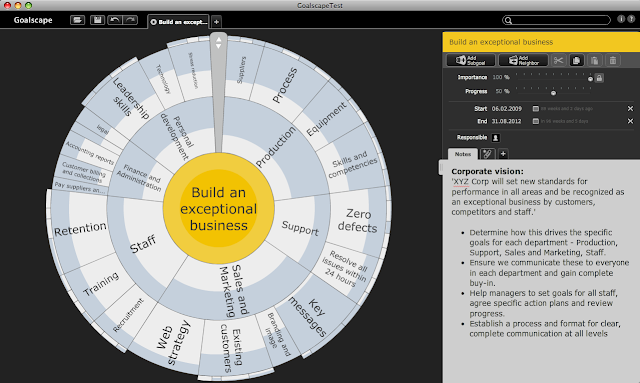The height and width of the screenshot is (383, 640).
Task: Select the Zero defects subgoal
Action: click(358, 220)
